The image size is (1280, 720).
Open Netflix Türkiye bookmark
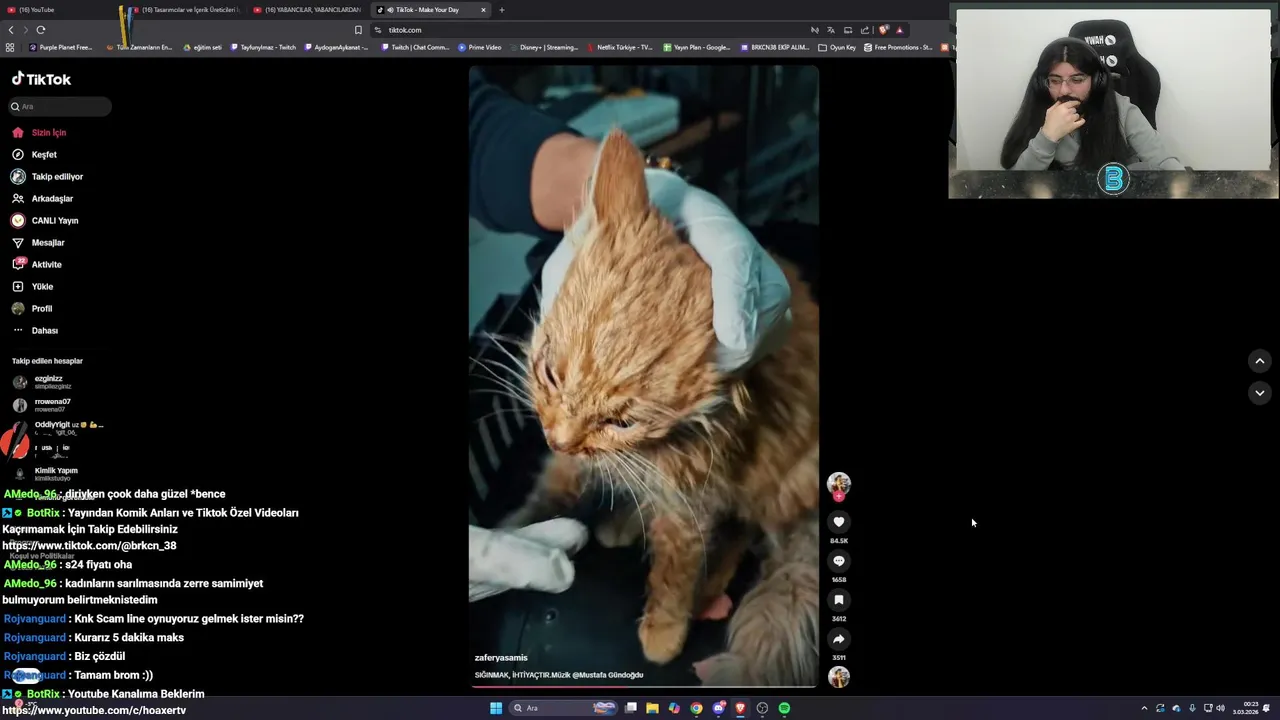tap(619, 47)
